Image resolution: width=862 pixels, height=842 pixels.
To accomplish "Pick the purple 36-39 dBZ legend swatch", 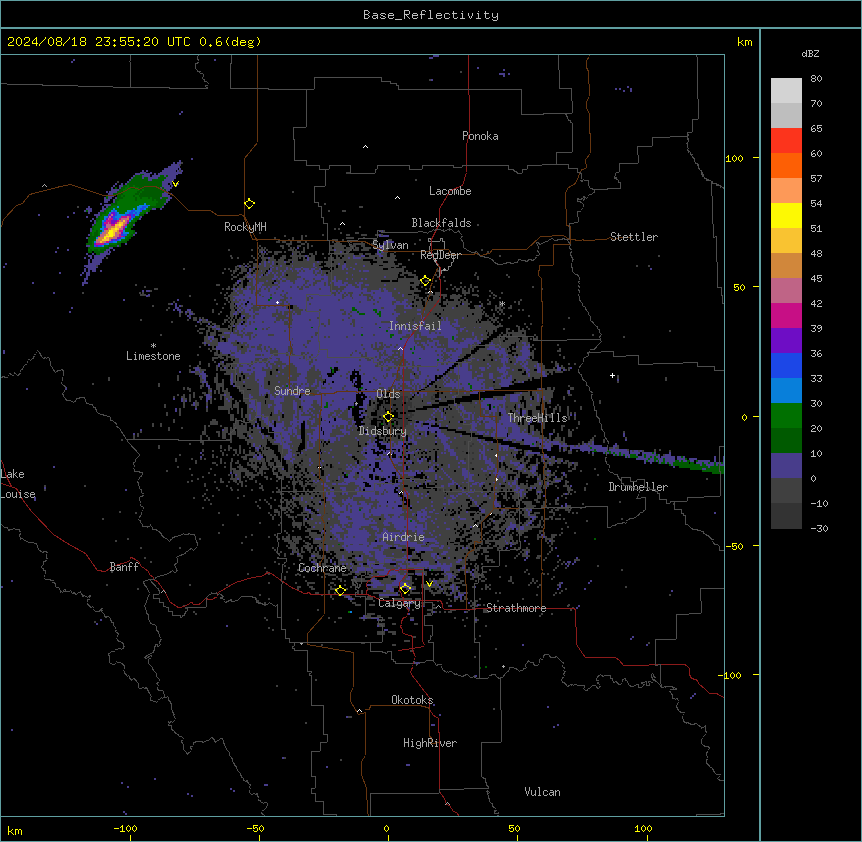I will coord(786,341).
